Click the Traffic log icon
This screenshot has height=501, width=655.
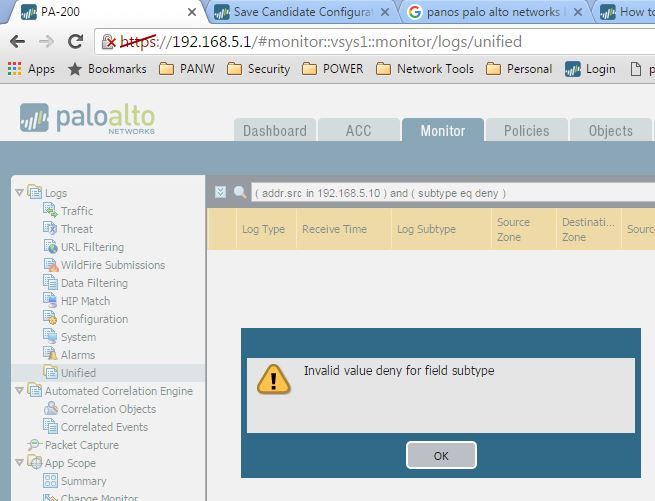51,210
